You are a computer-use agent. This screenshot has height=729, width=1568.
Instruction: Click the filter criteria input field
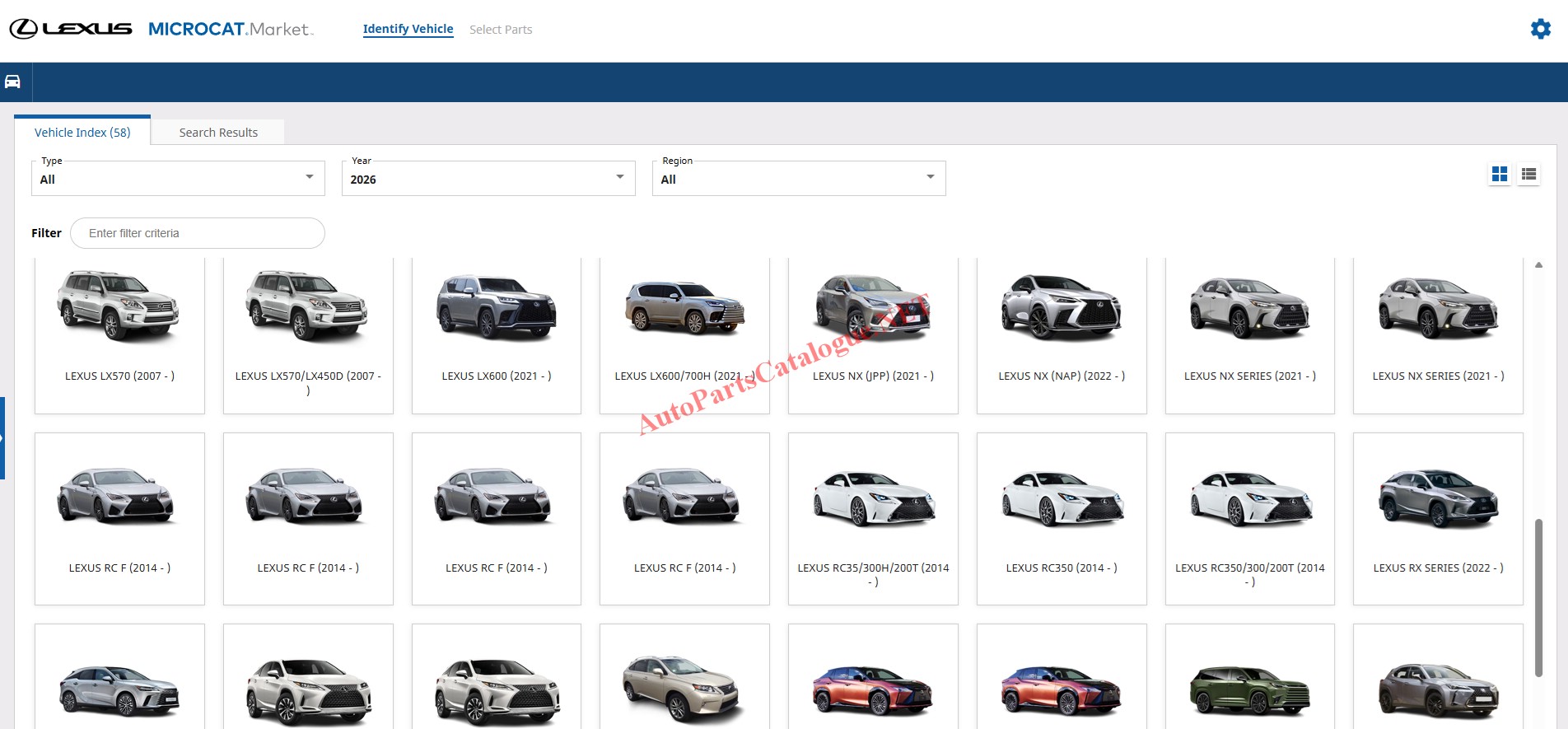point(198,233)
